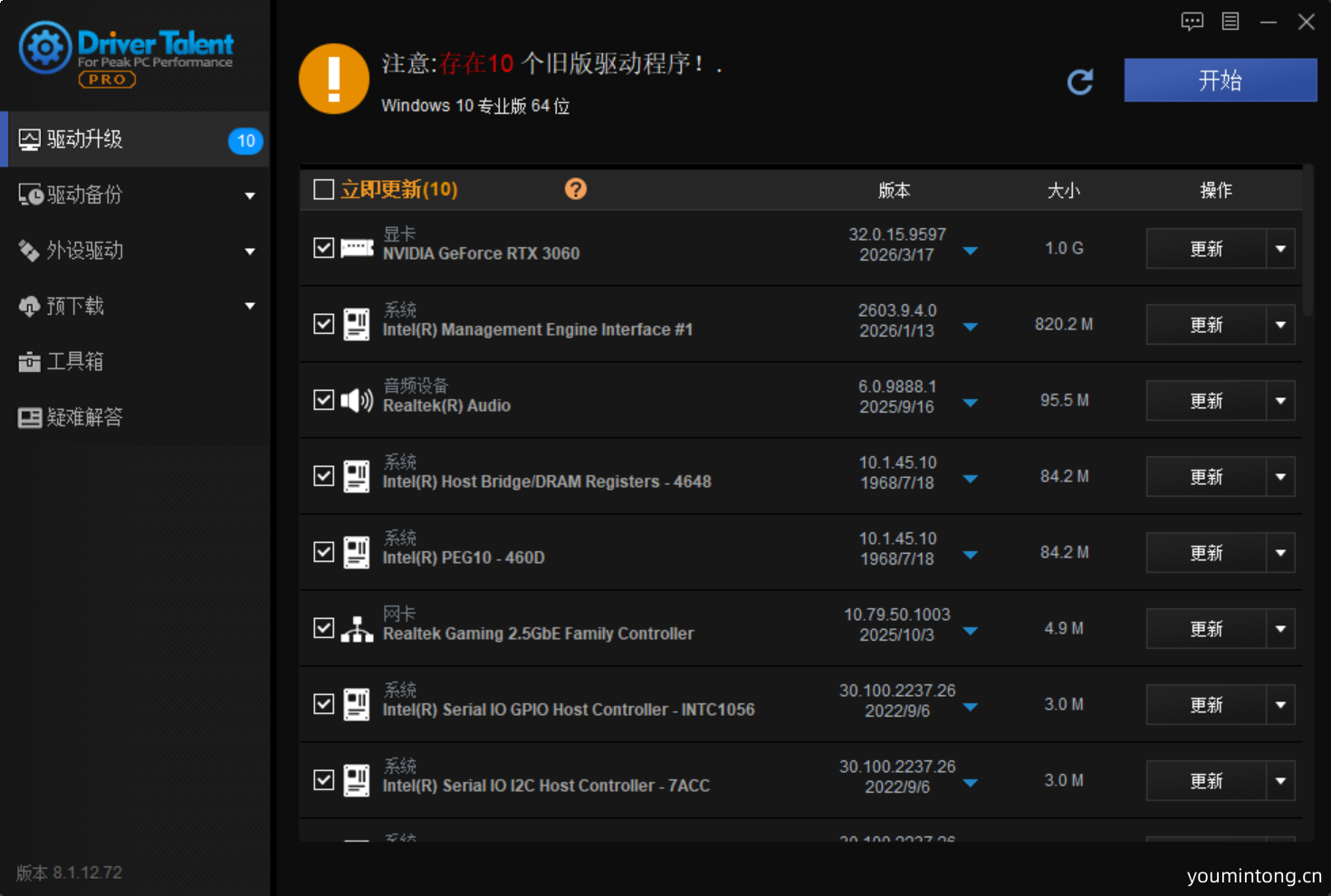Expand the 外设驱动 sidebar item
Screen dimensions: 1331x896
pyautogui.click(x=84, y=251)
